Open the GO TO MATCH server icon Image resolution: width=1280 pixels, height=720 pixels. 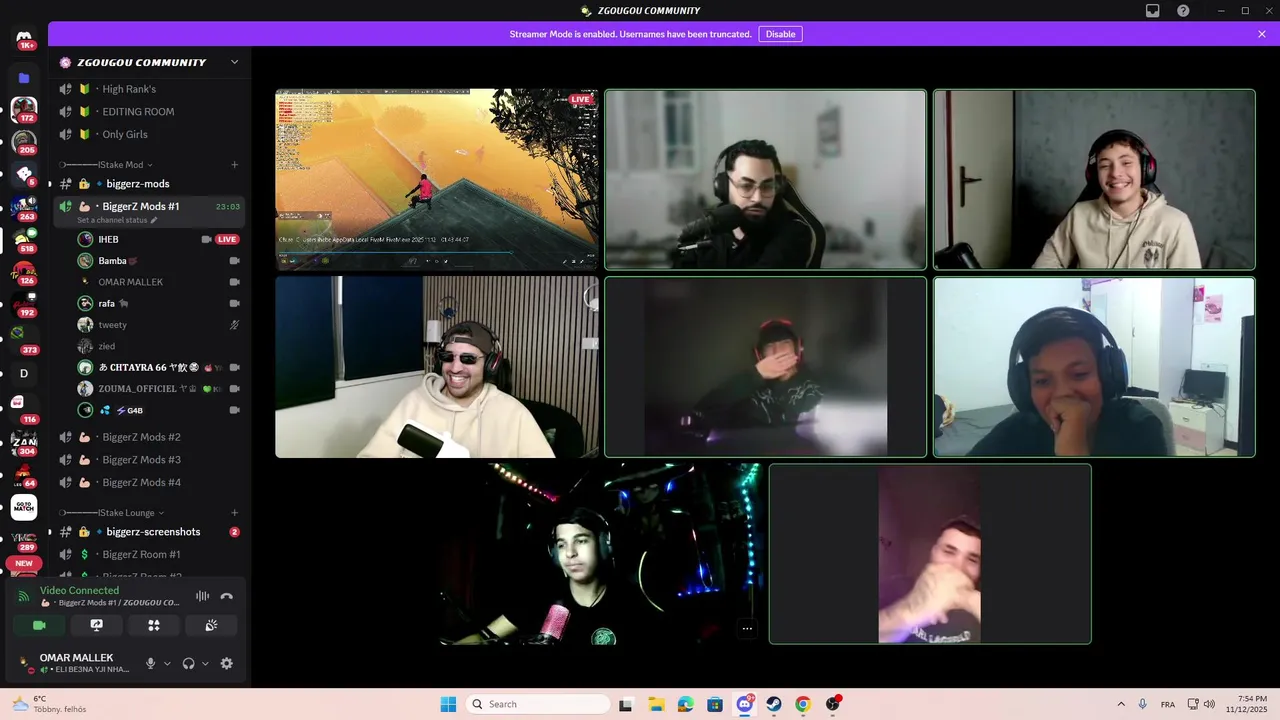tap(24, 507)
